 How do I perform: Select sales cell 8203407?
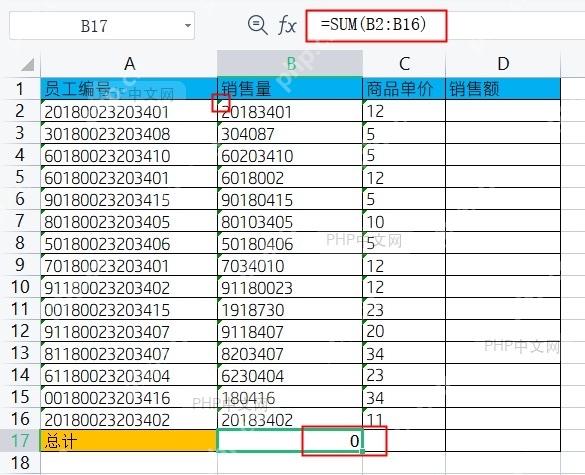[290, 353]
